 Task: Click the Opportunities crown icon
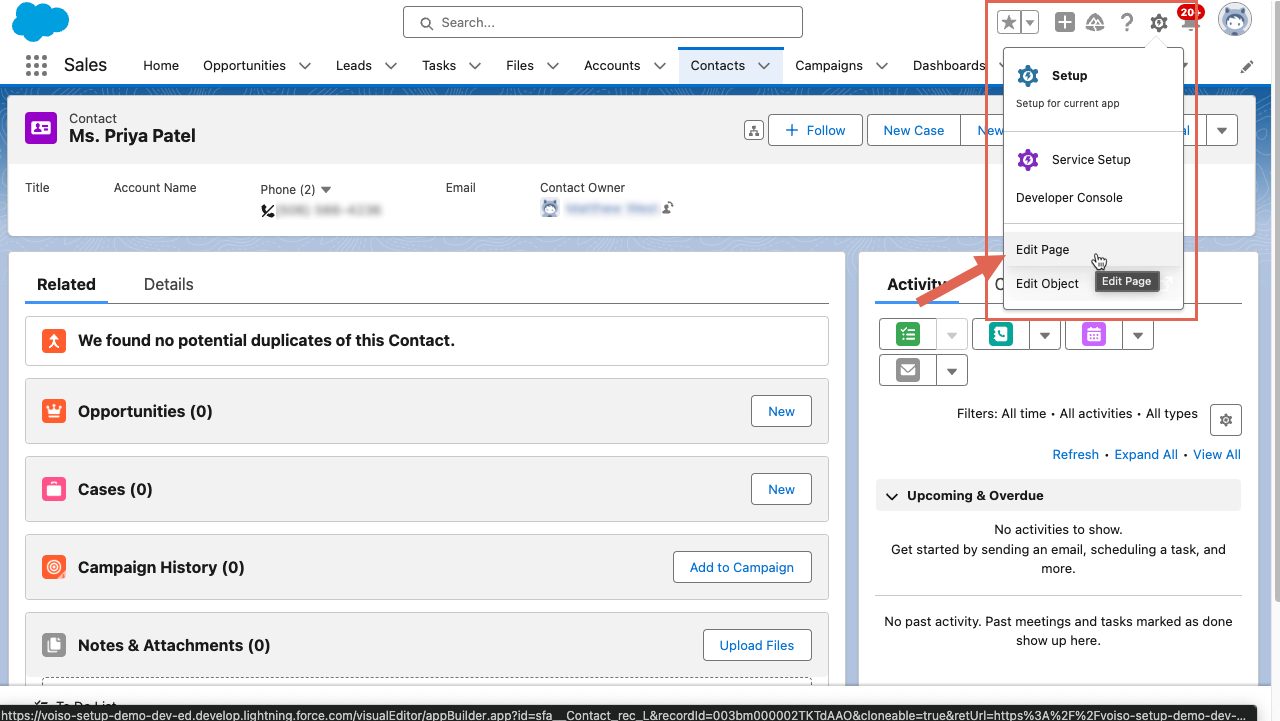[x=54, y=411]
